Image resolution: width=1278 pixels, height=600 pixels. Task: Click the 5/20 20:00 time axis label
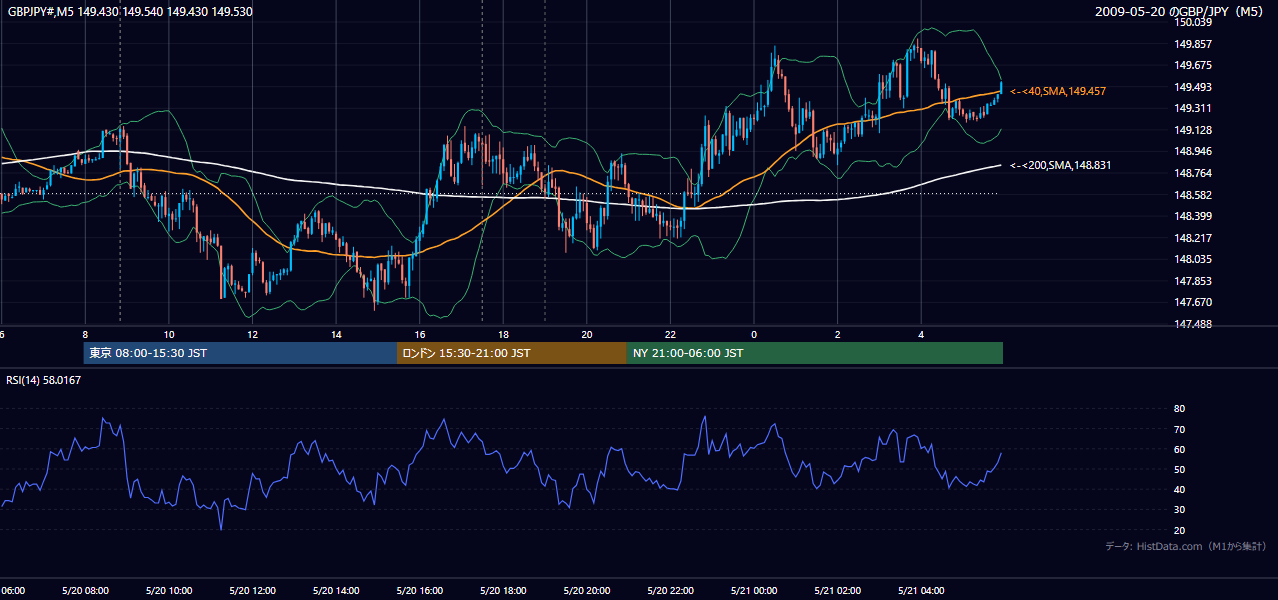(x=587, y=591)
